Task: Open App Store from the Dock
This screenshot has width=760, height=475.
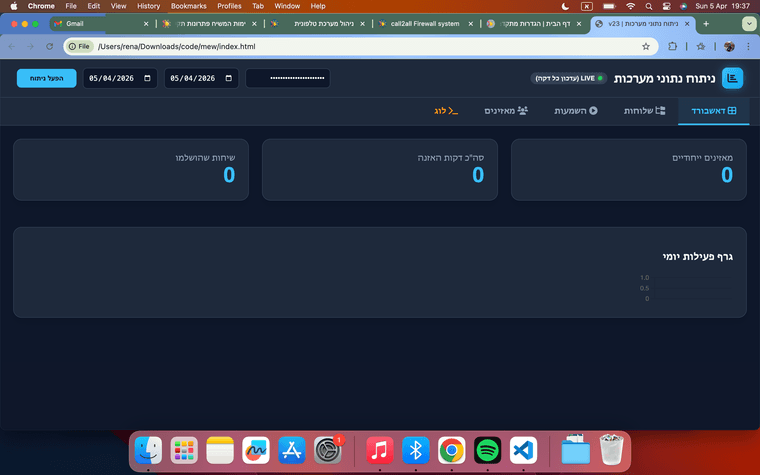Action: point(292,450)
